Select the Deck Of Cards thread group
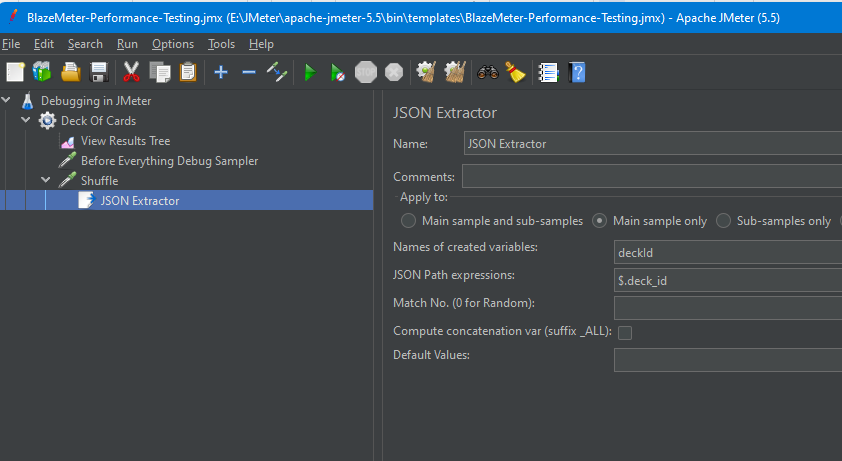The width and height of the screenshot is (842, 461). pyautogui.click(x=98, y=120)
